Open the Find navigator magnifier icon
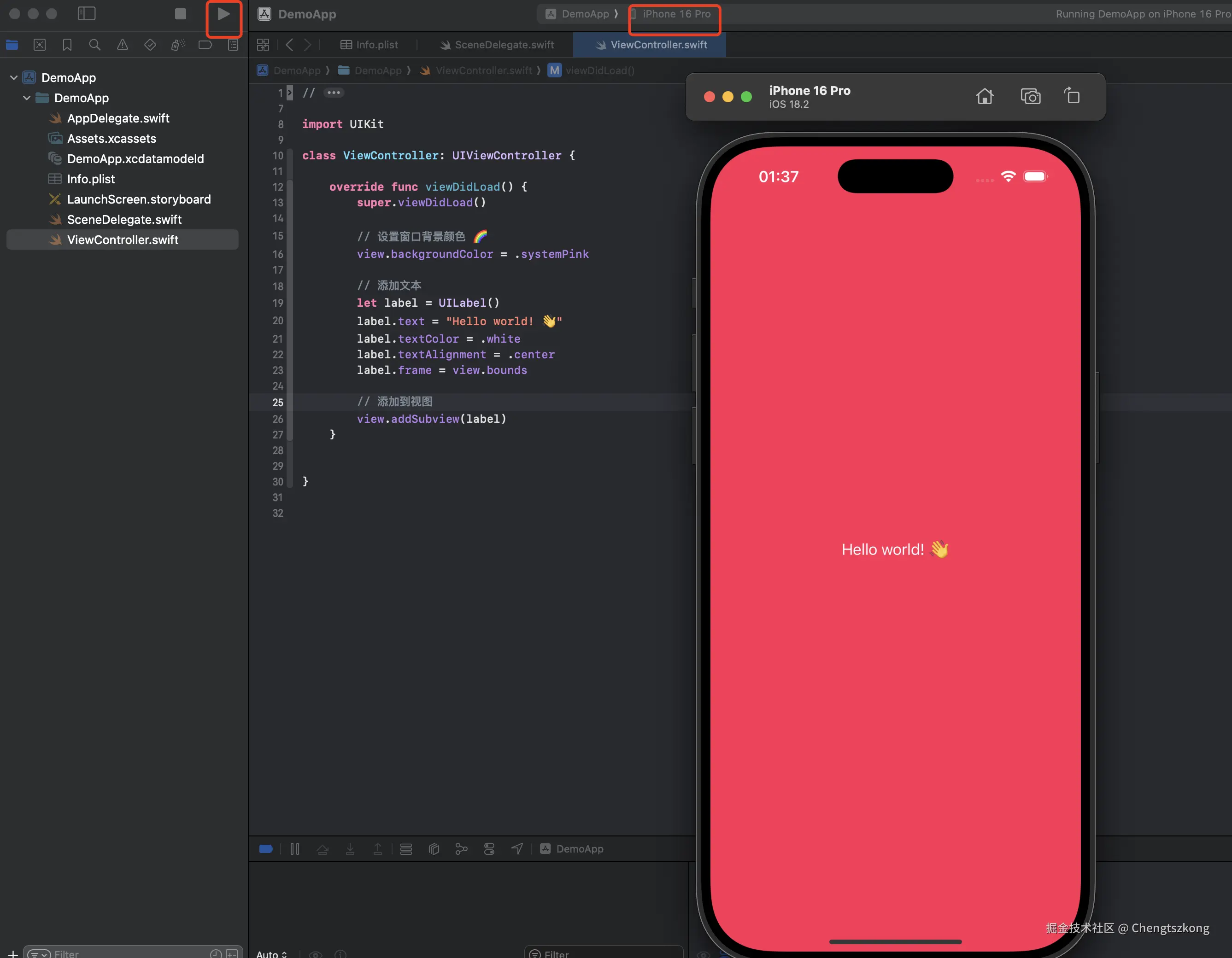Screen dimensions: 1232x958 pyautogui.click(x=95, y=45)
